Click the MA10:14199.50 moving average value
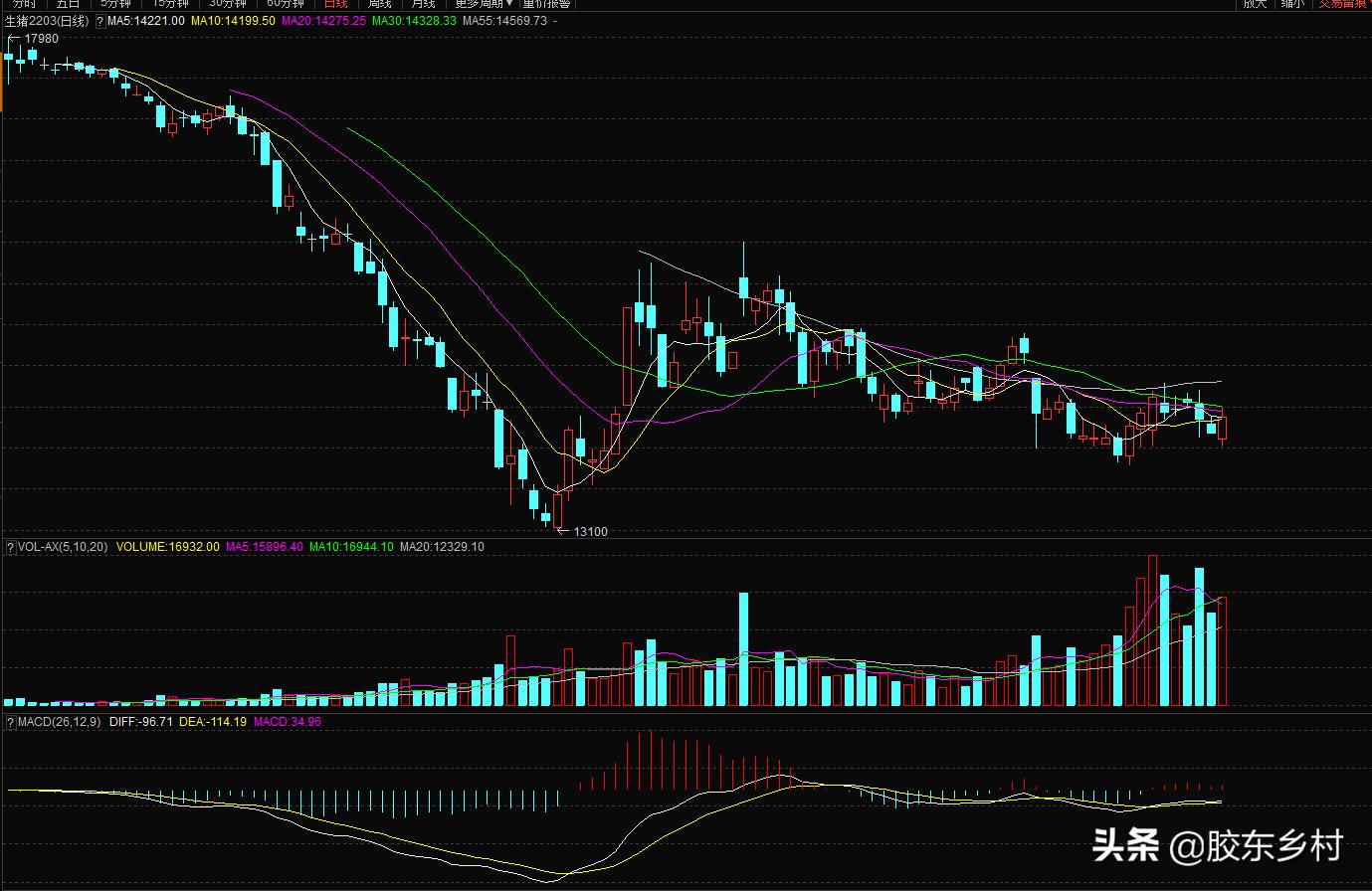1372x891 pixels. (x=233, y=21)
